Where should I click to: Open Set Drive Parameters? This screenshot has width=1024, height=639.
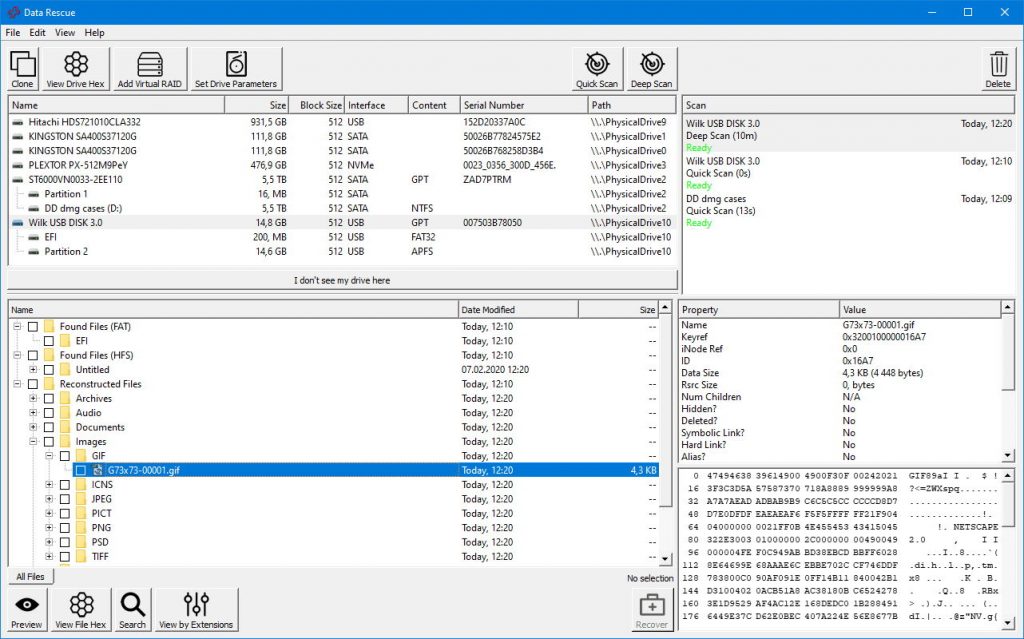coord(236,67)
